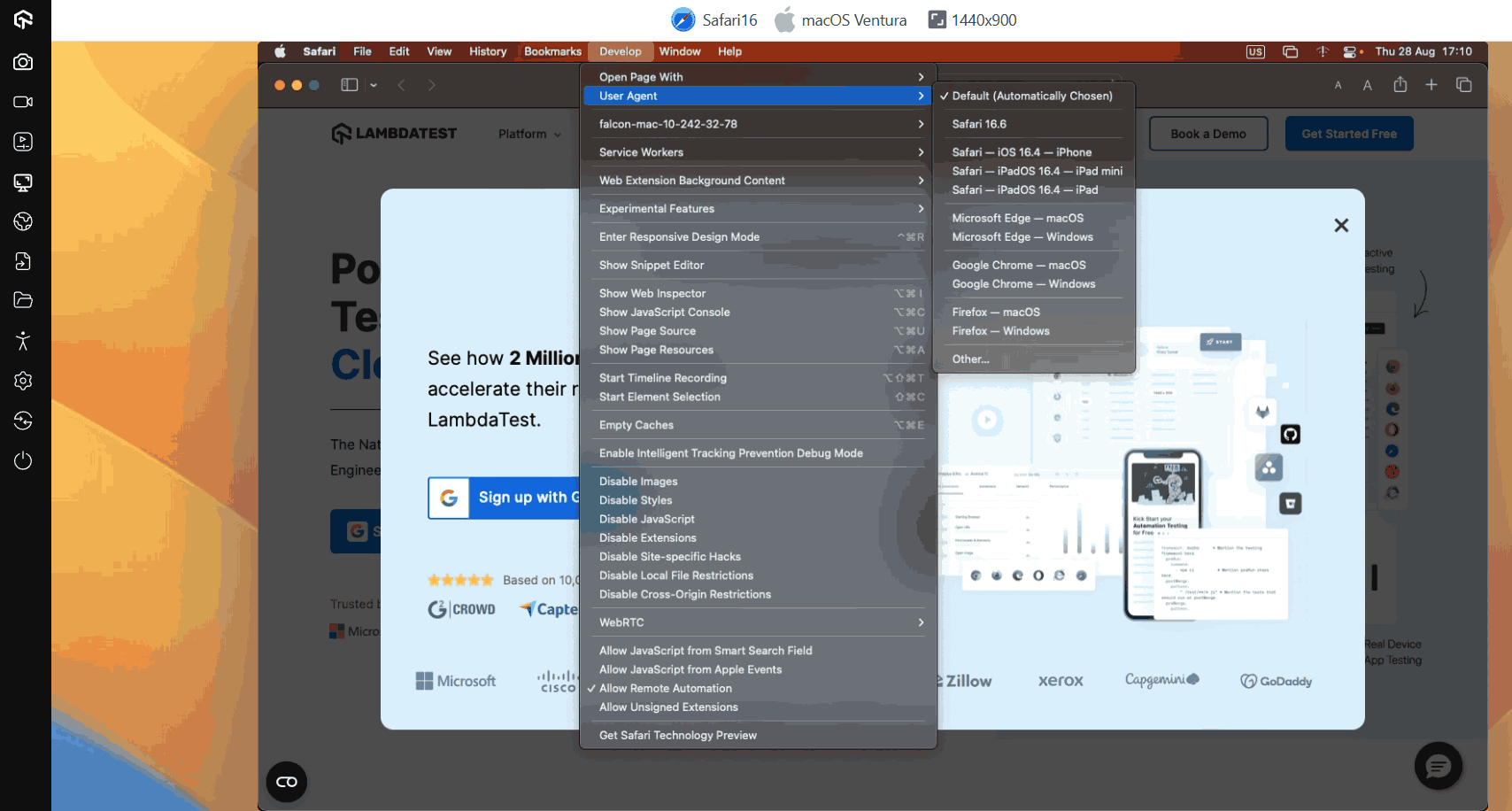Start video recording from the sidebar
Screen dimensions: 1512x811
coord(24,102)
